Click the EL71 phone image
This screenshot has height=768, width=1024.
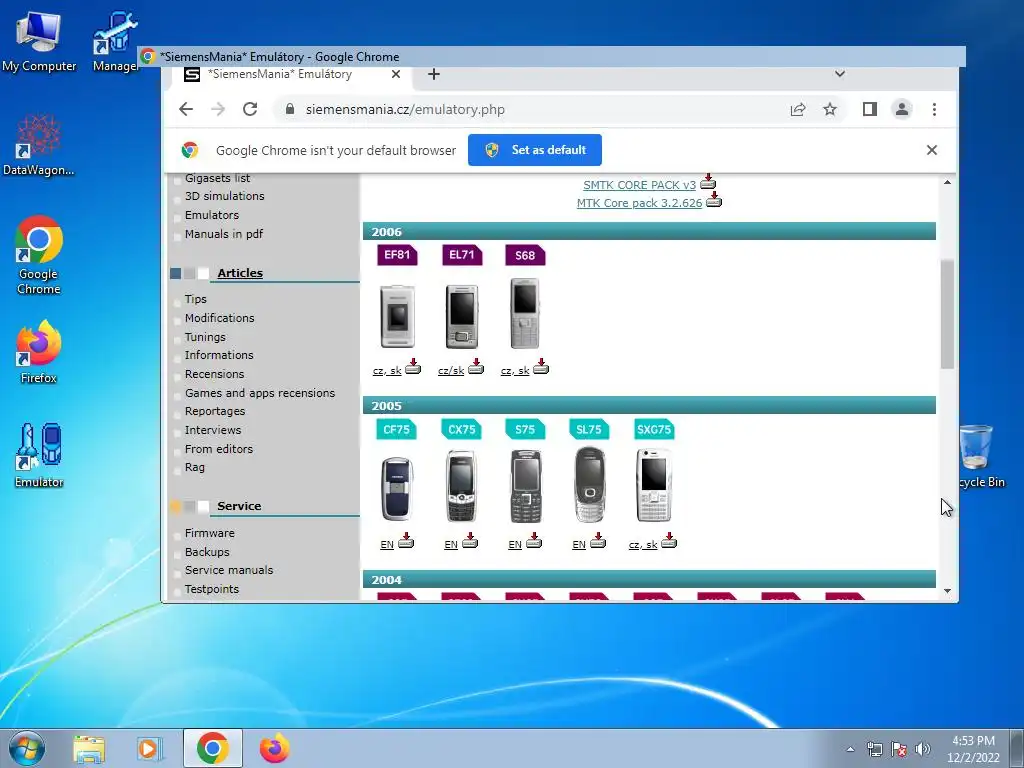462,316
